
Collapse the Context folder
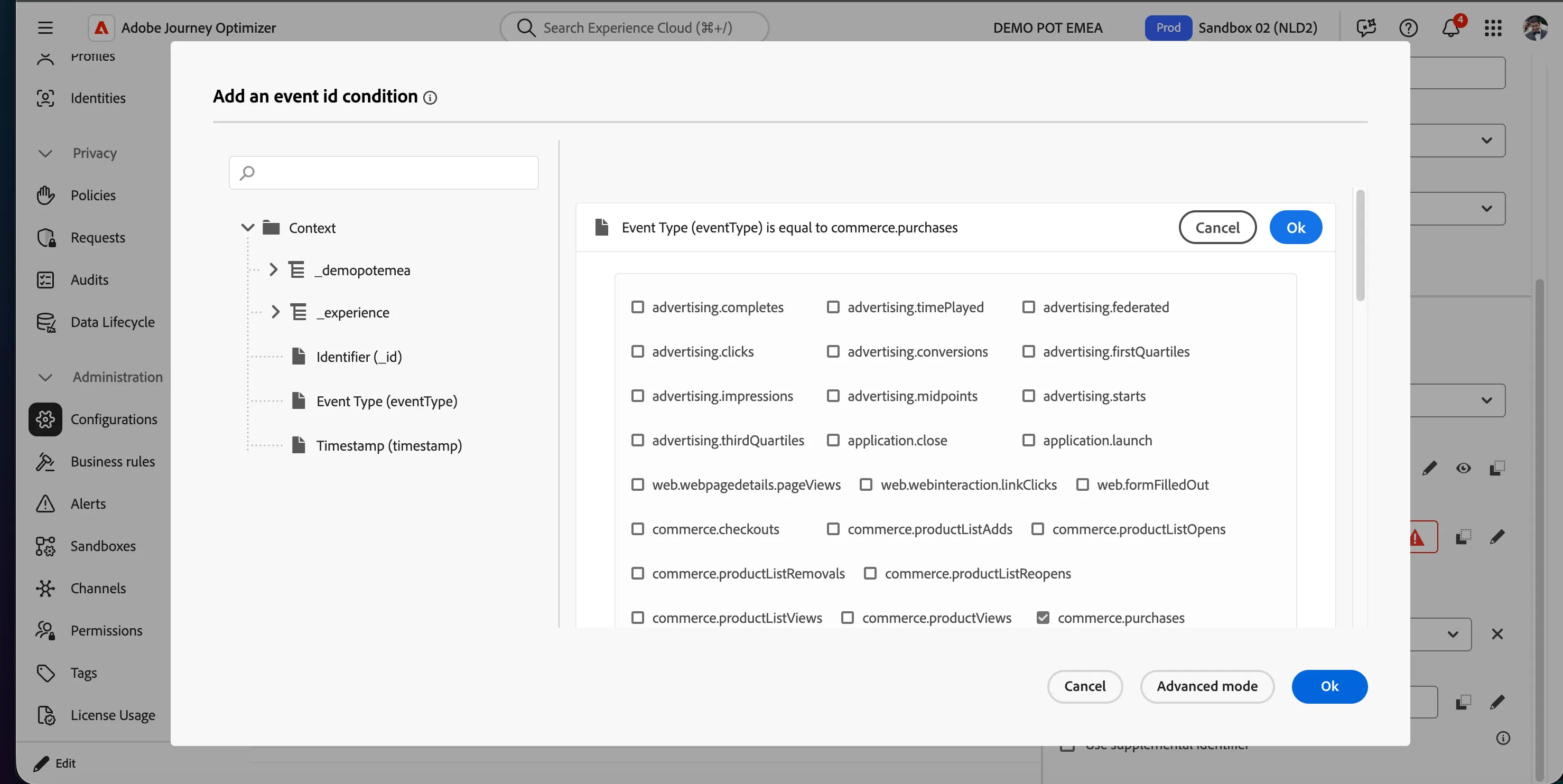click(248, 228)
